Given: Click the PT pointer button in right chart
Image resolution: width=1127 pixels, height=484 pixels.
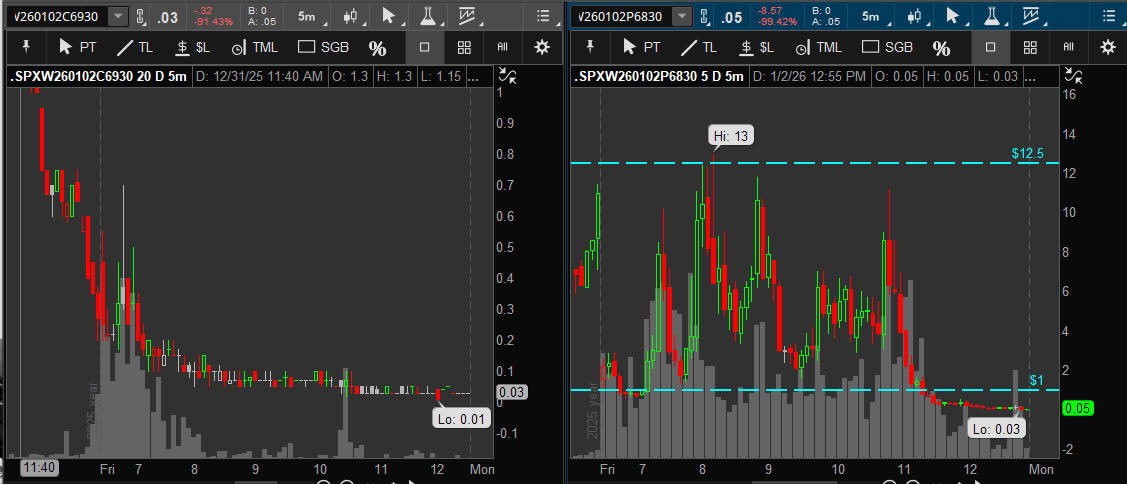Looking at the screenshot, I should point(641,47).
